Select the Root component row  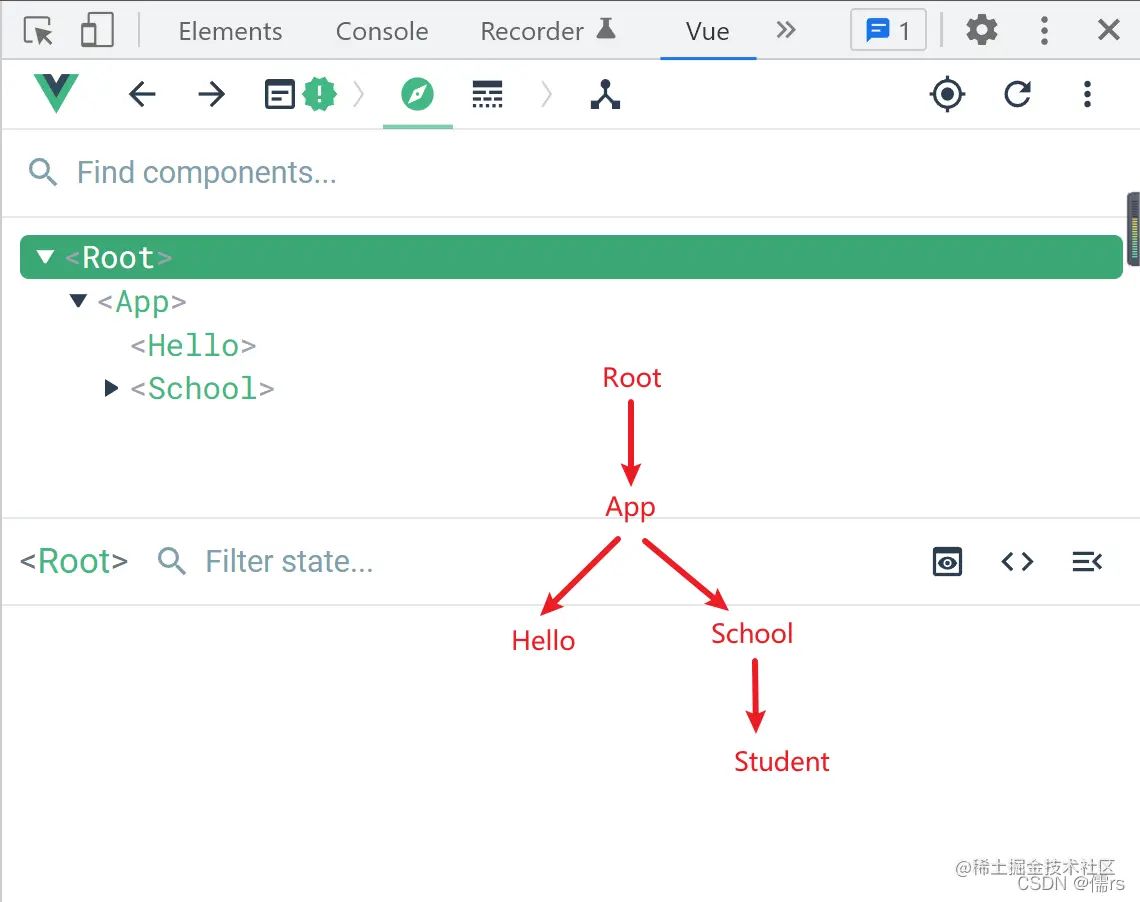(571, 257)
